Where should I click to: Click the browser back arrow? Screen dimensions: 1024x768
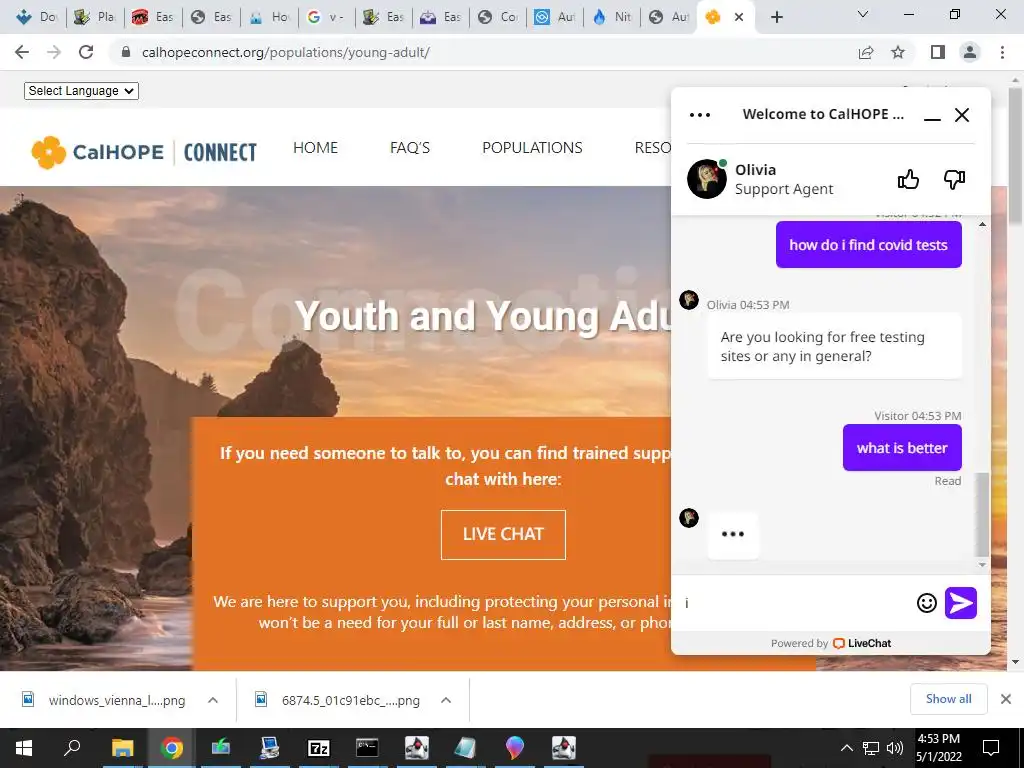(22, 52)
